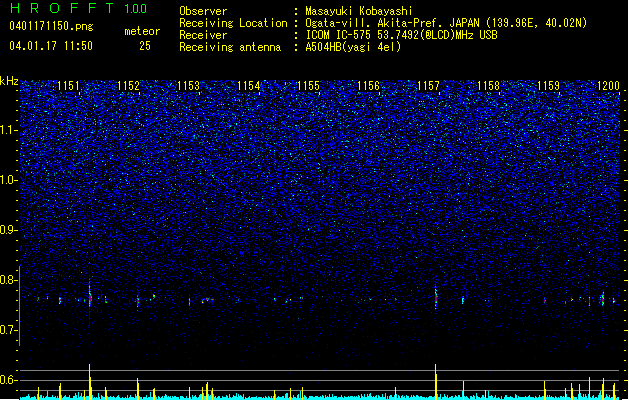
Task: Click the date stamp 04.01.17 11:50
Action: [51, 46]
